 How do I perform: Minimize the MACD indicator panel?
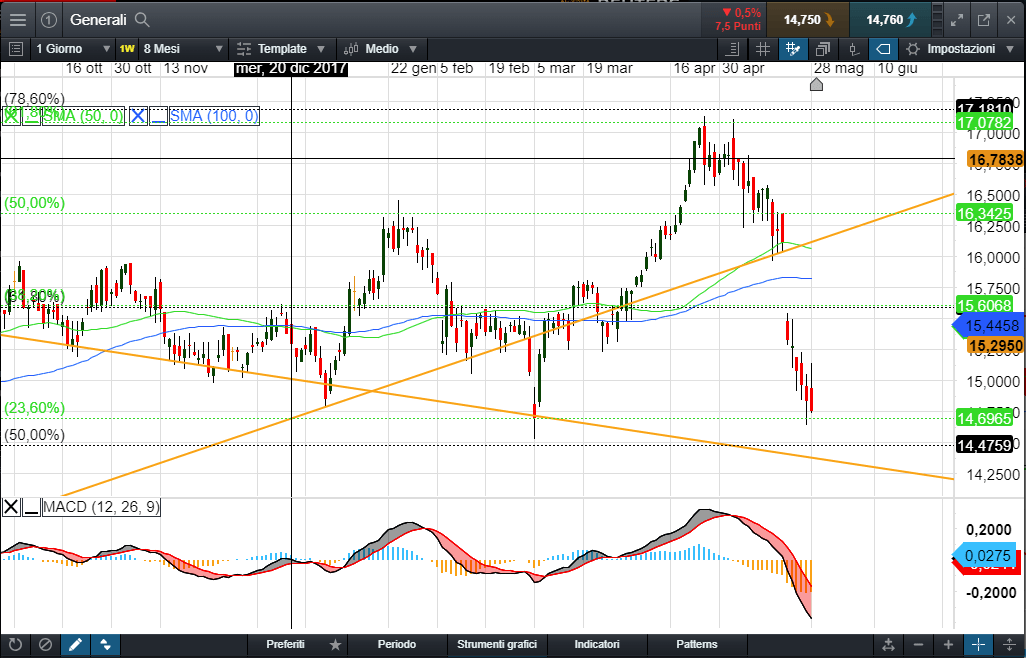click(31, 507)
